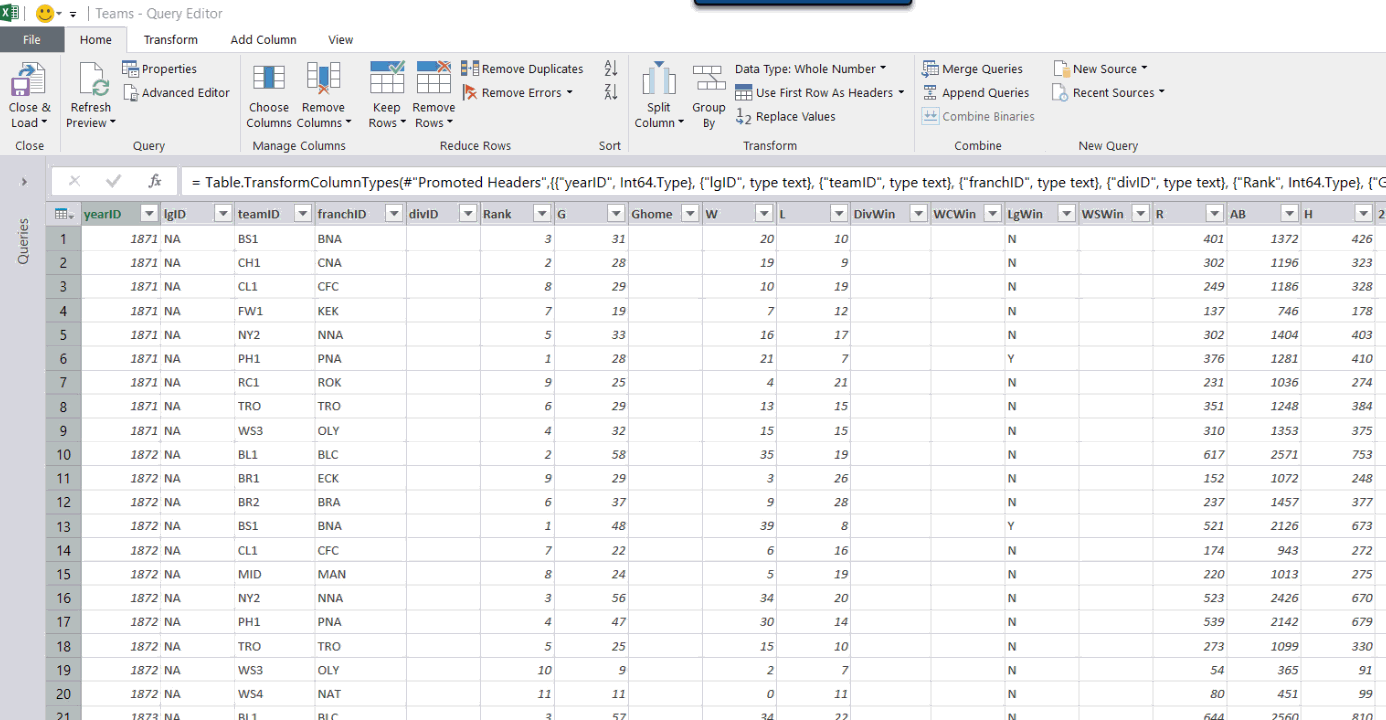
Task: Open the Advanced Editor
Action: click(176, 93)
